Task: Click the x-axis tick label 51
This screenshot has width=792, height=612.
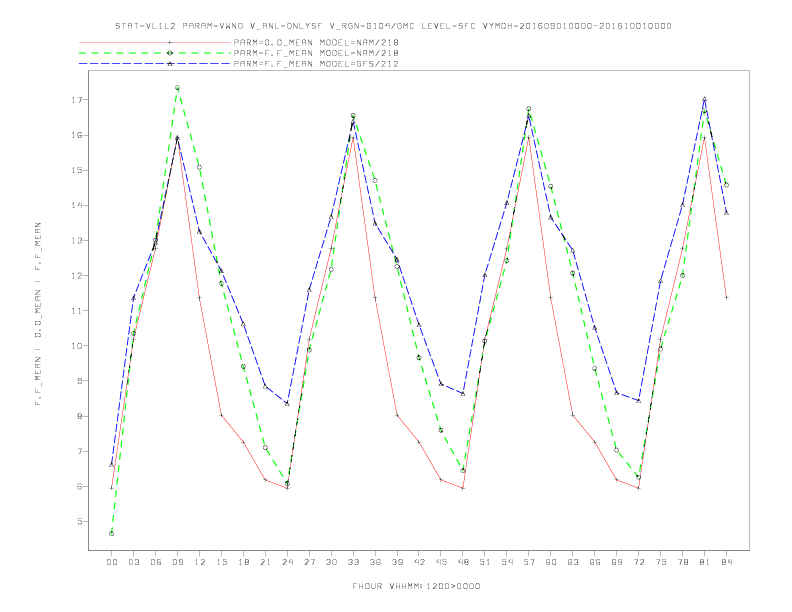Action: 485,562
